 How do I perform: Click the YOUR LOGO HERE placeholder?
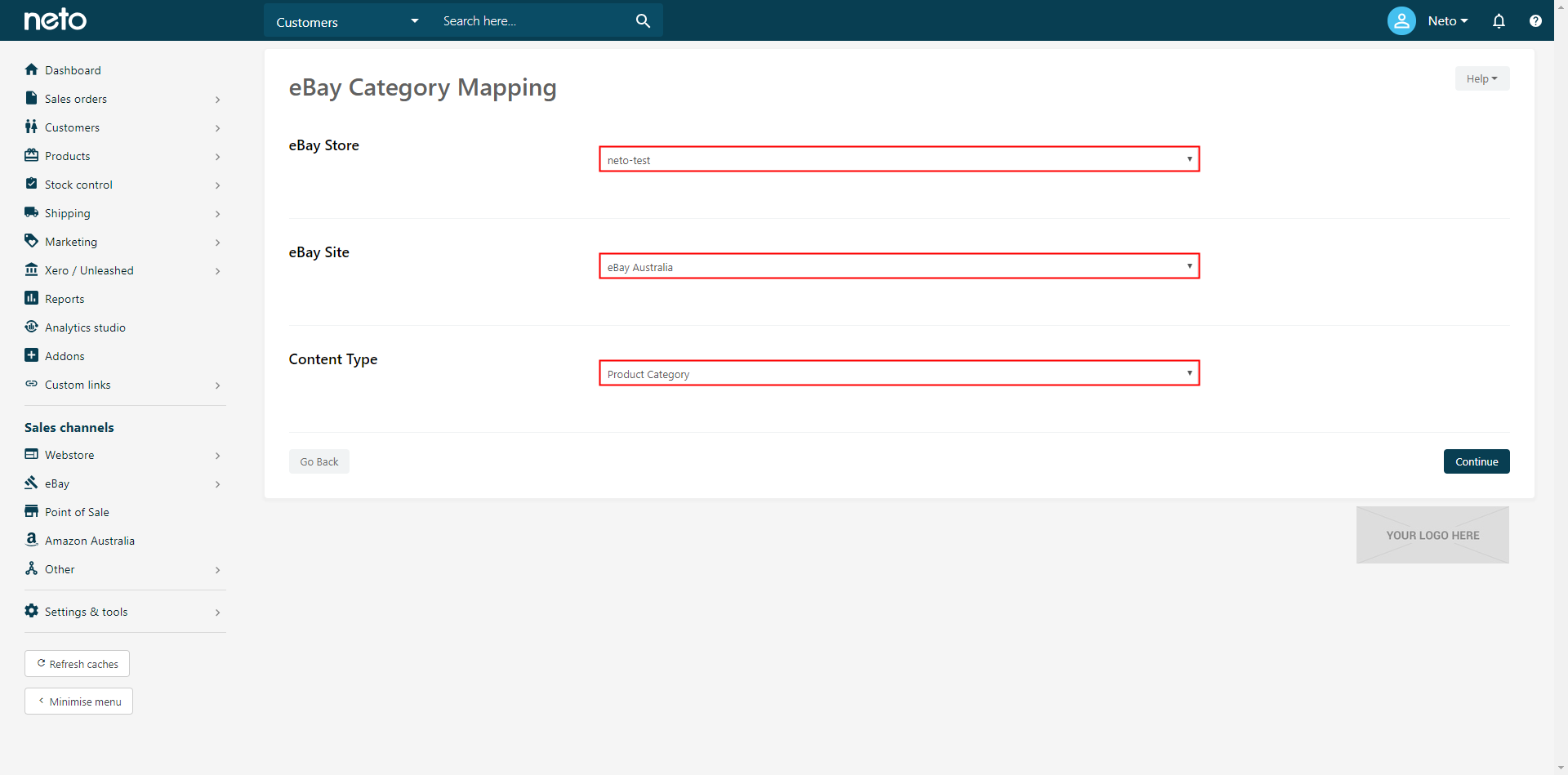click(x=1432, y=535)
